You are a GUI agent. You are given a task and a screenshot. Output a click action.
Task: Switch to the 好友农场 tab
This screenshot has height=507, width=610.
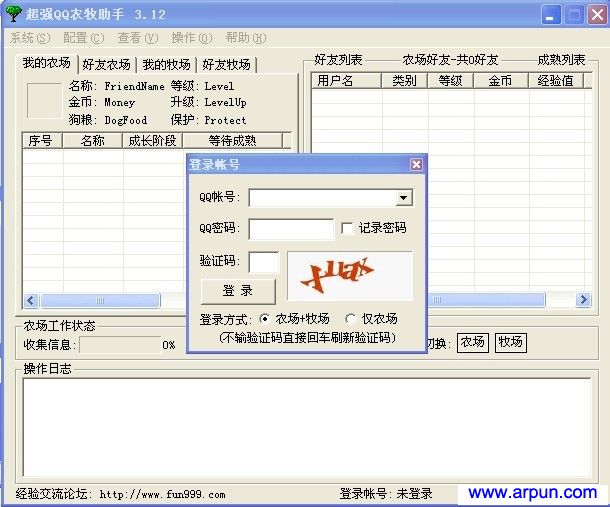coord(107,64)
